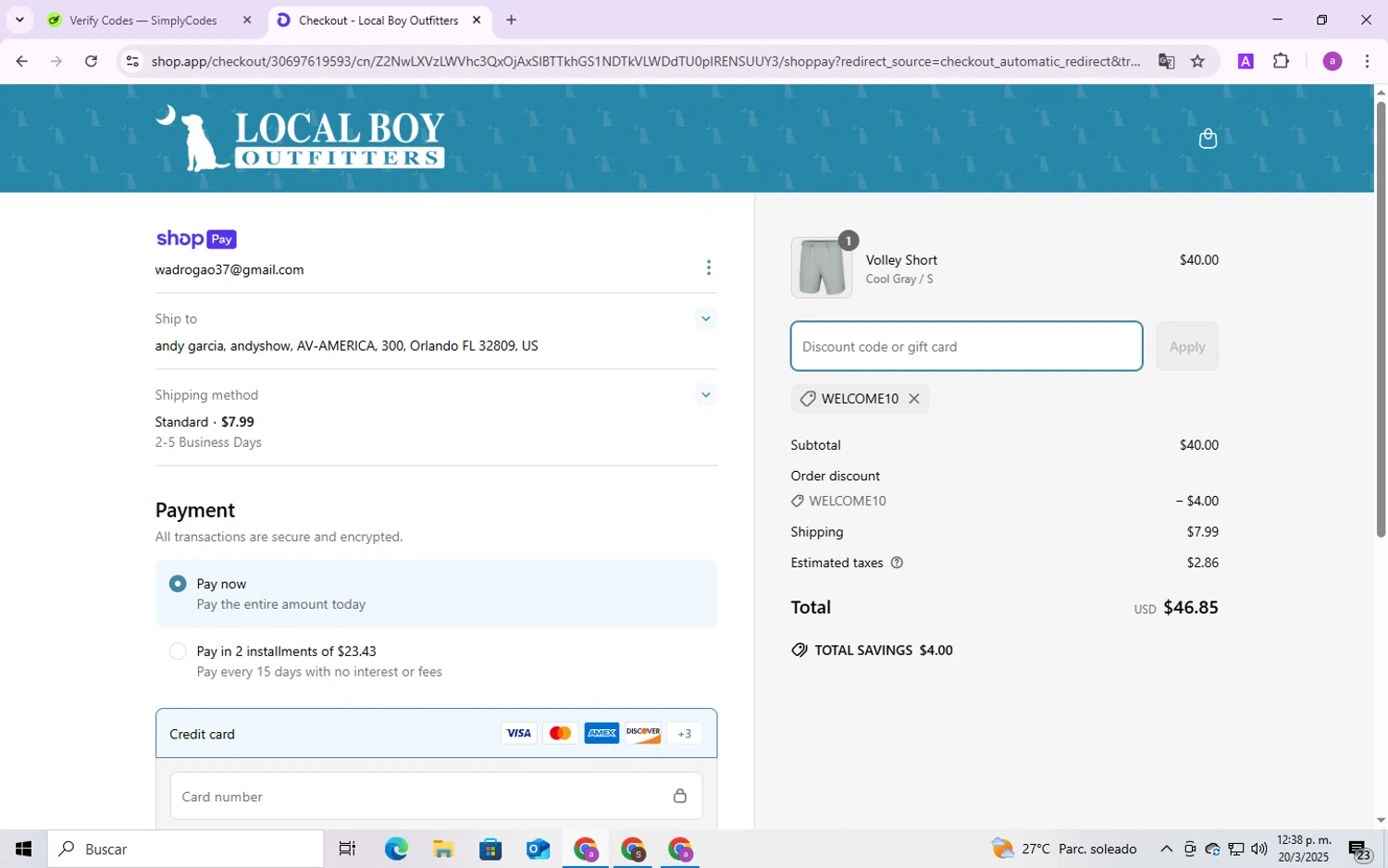Click the Mastercard icon
The height and width of the screenshot is (868, 1388).
[560, 733]
